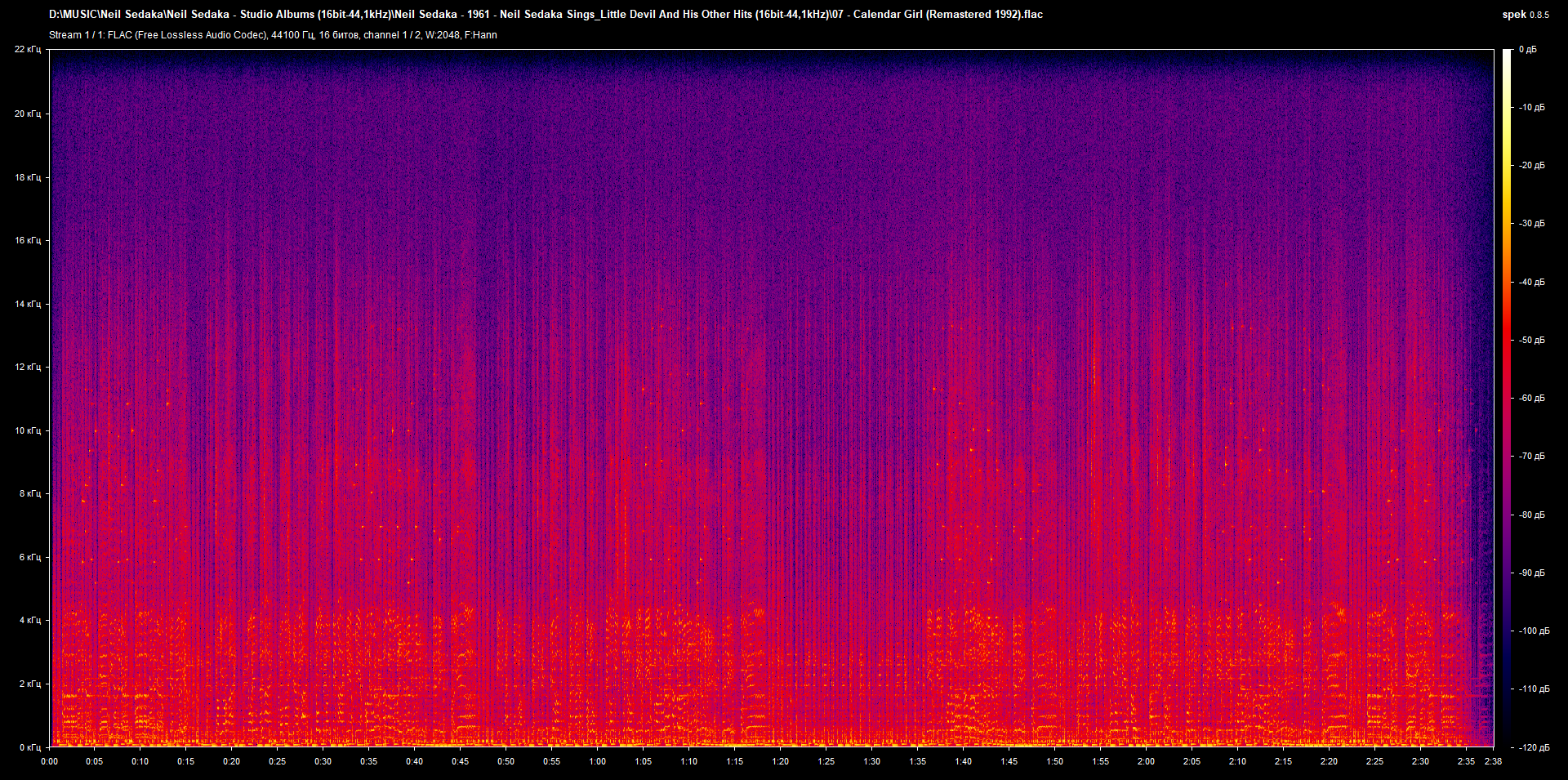
Task: Click the 4 кГц frequency label
Action: click(30, 621)
